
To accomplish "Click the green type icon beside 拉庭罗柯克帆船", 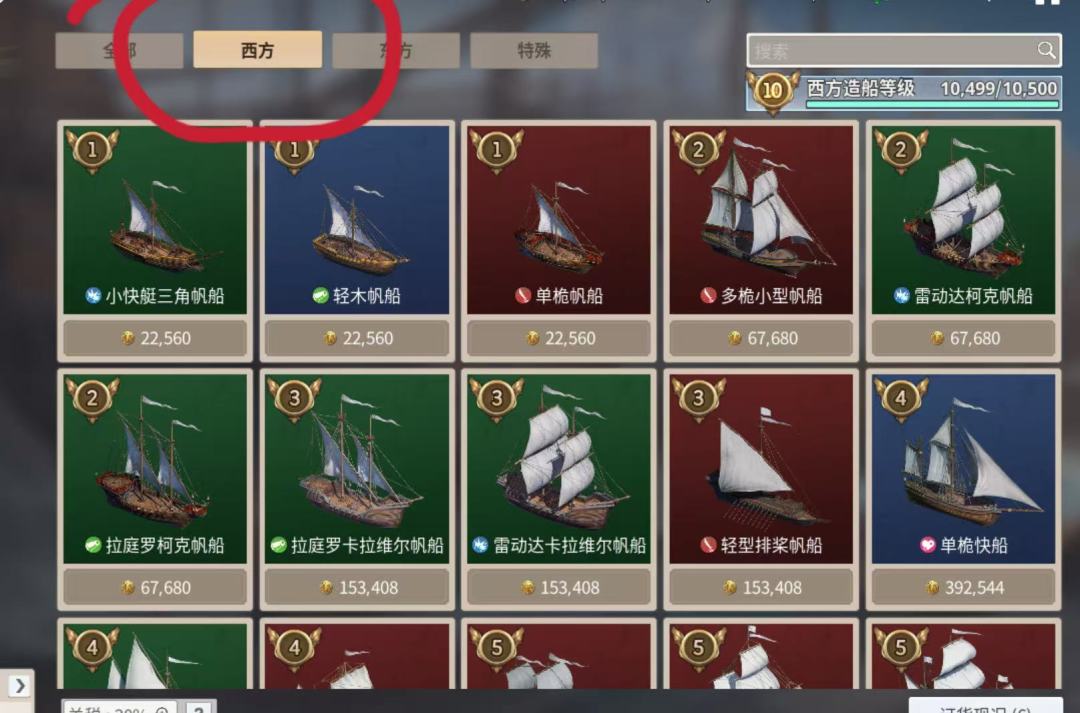I will pos(93,546).
